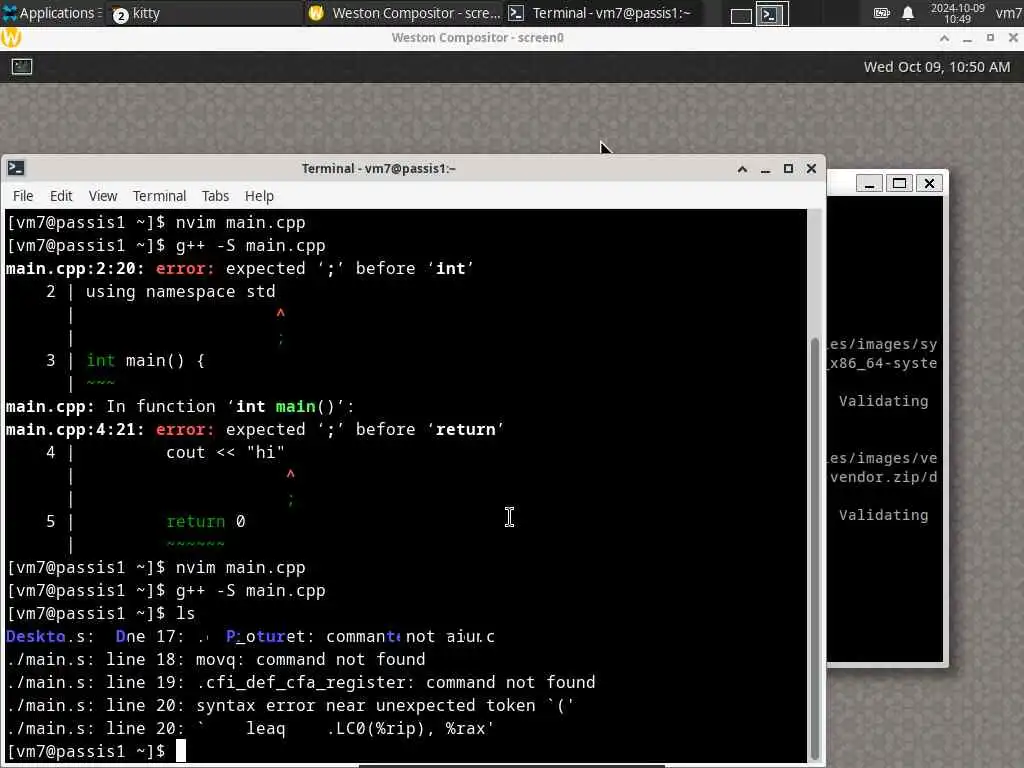Open the battery power indicator

pyautogui.click(x=881, y=13)
